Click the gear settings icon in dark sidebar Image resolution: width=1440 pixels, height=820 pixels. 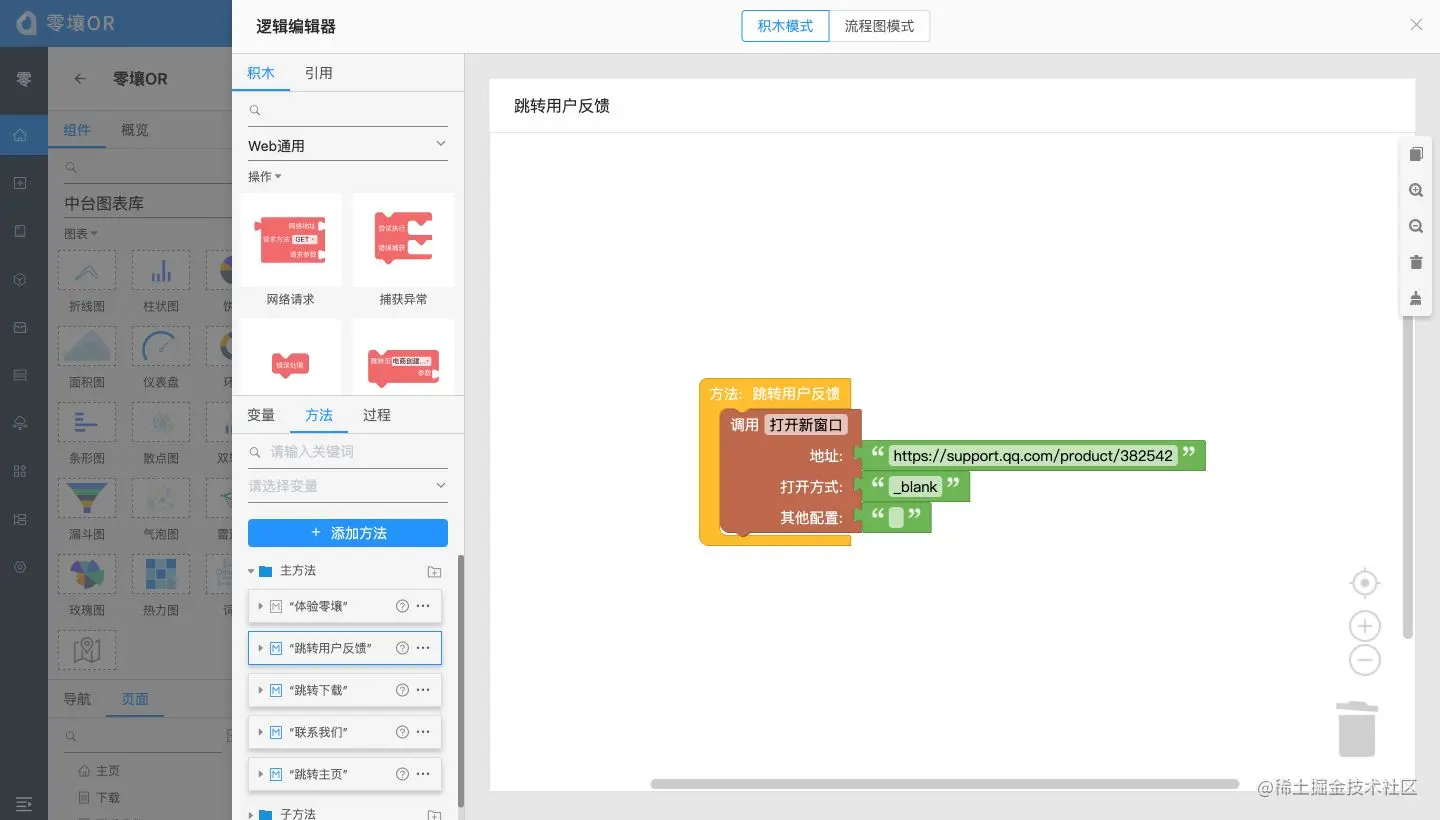click(x=20, y=567)
